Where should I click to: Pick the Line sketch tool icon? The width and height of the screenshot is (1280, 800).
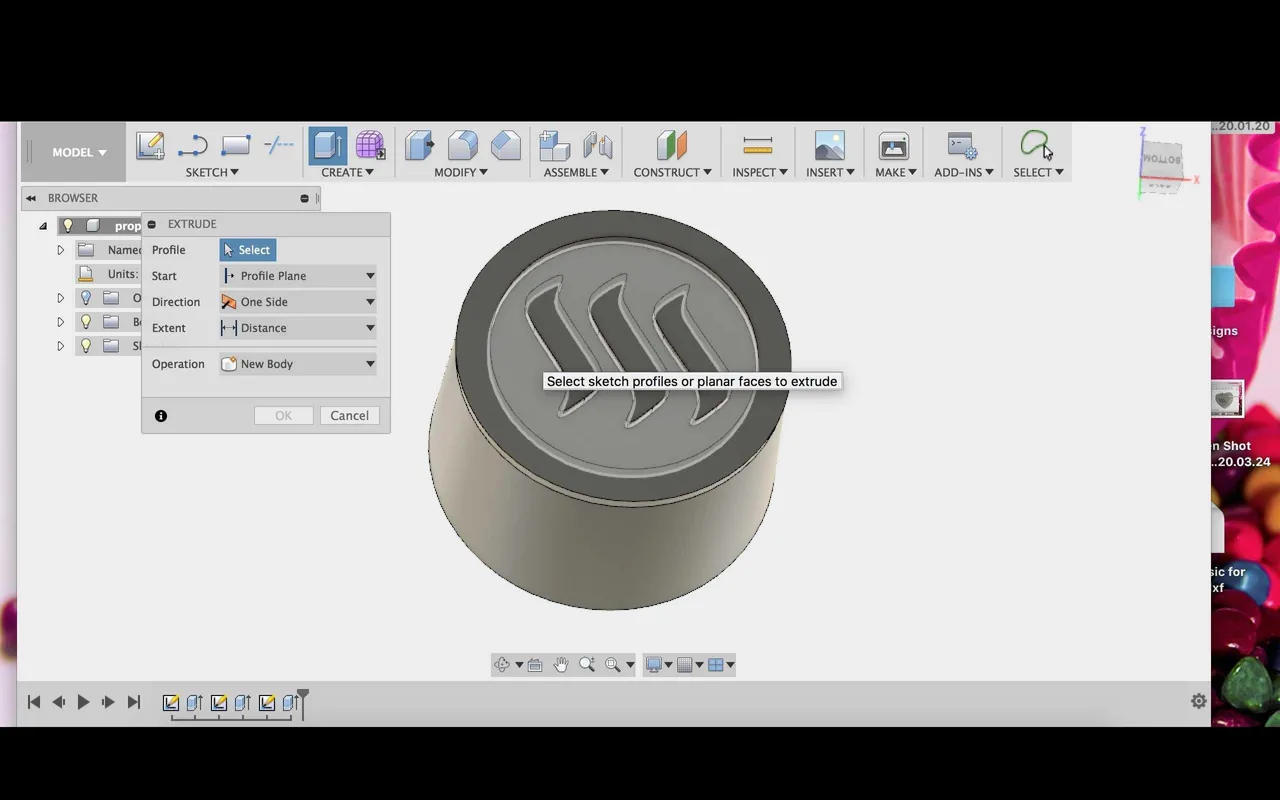[192, 146]
